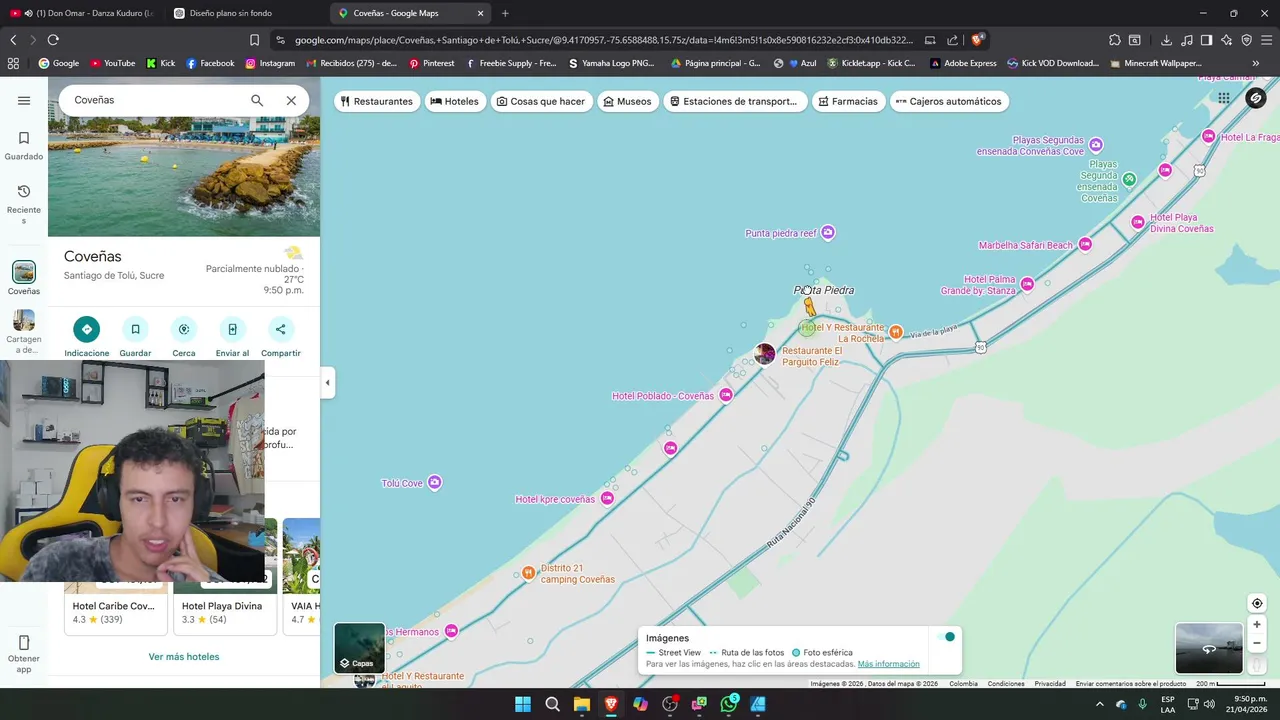Open the Brave Shields lion icon
The height and width of the screenshot is (720, 1280).
(x=977, y=40)
